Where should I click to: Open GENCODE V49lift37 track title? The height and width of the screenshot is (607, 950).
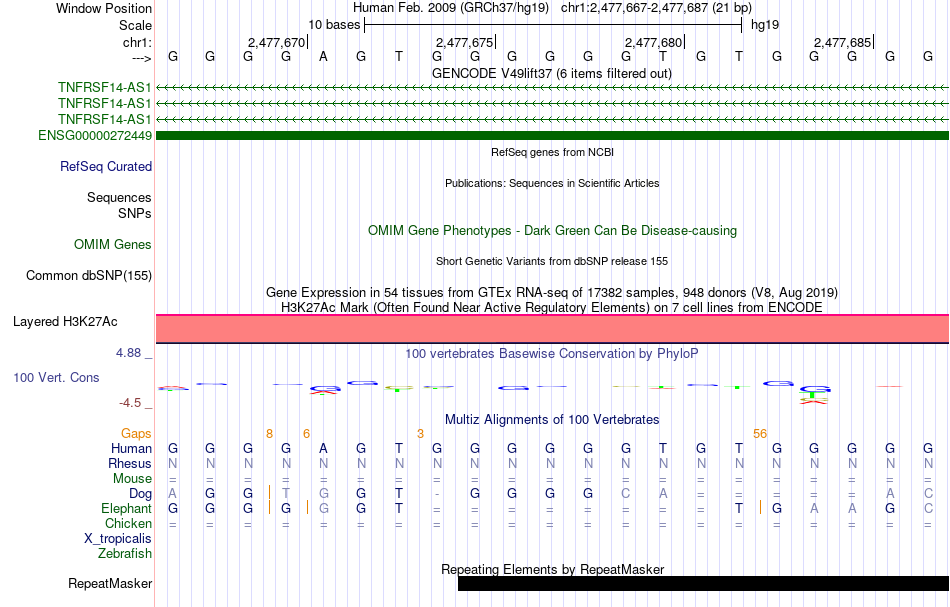pyautogui.click(x=552, y=73)
